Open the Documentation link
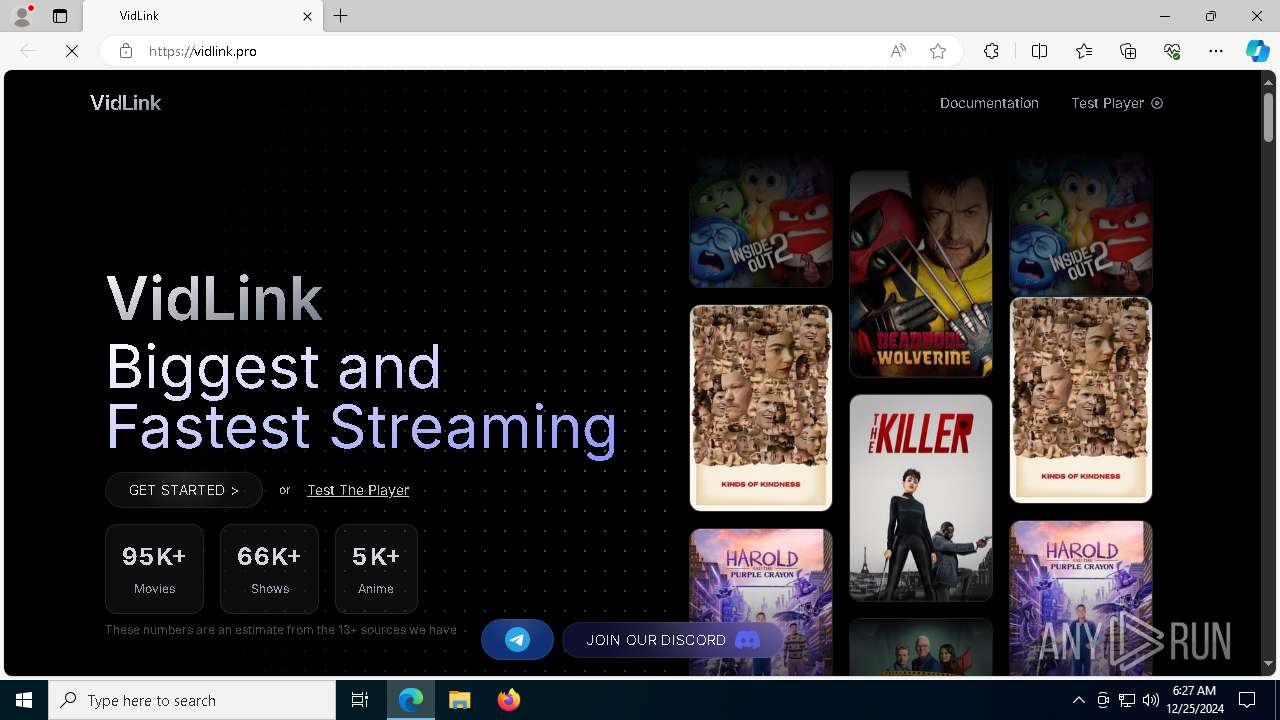The height and width of the screenshot is (720, 1280). click(x=989, y=103)
